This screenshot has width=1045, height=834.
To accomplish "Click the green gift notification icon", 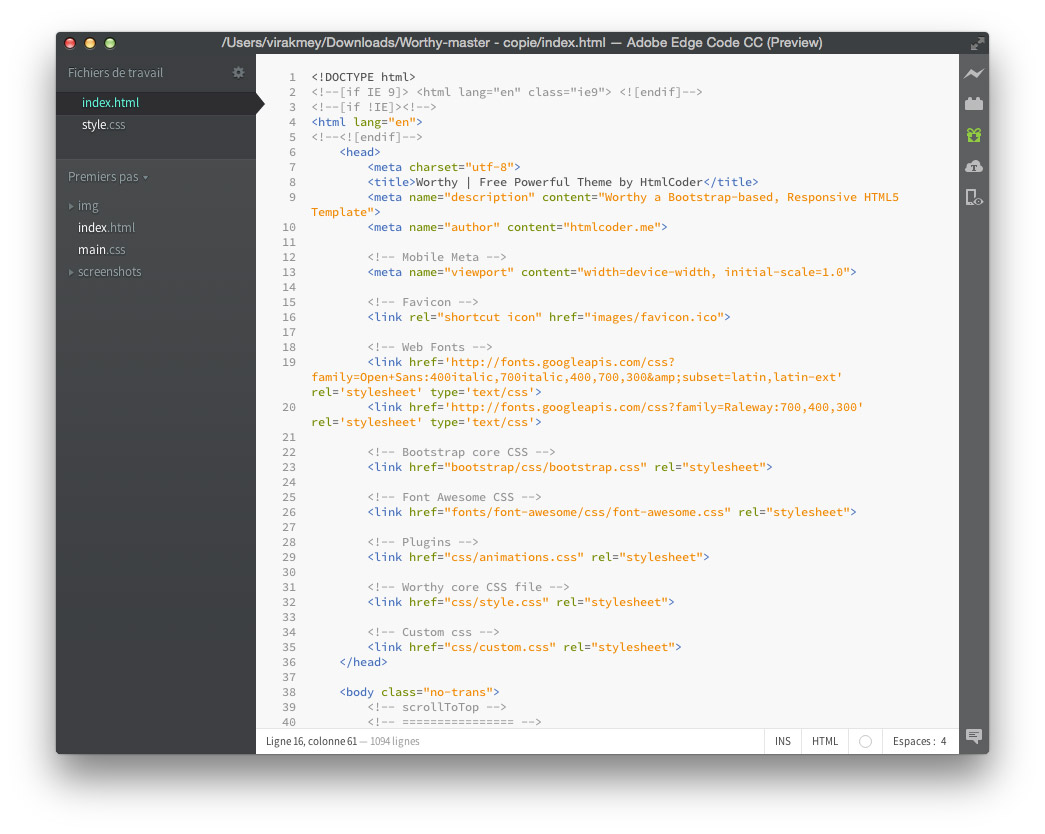I will pyautogui.click(x=974, y=135).
